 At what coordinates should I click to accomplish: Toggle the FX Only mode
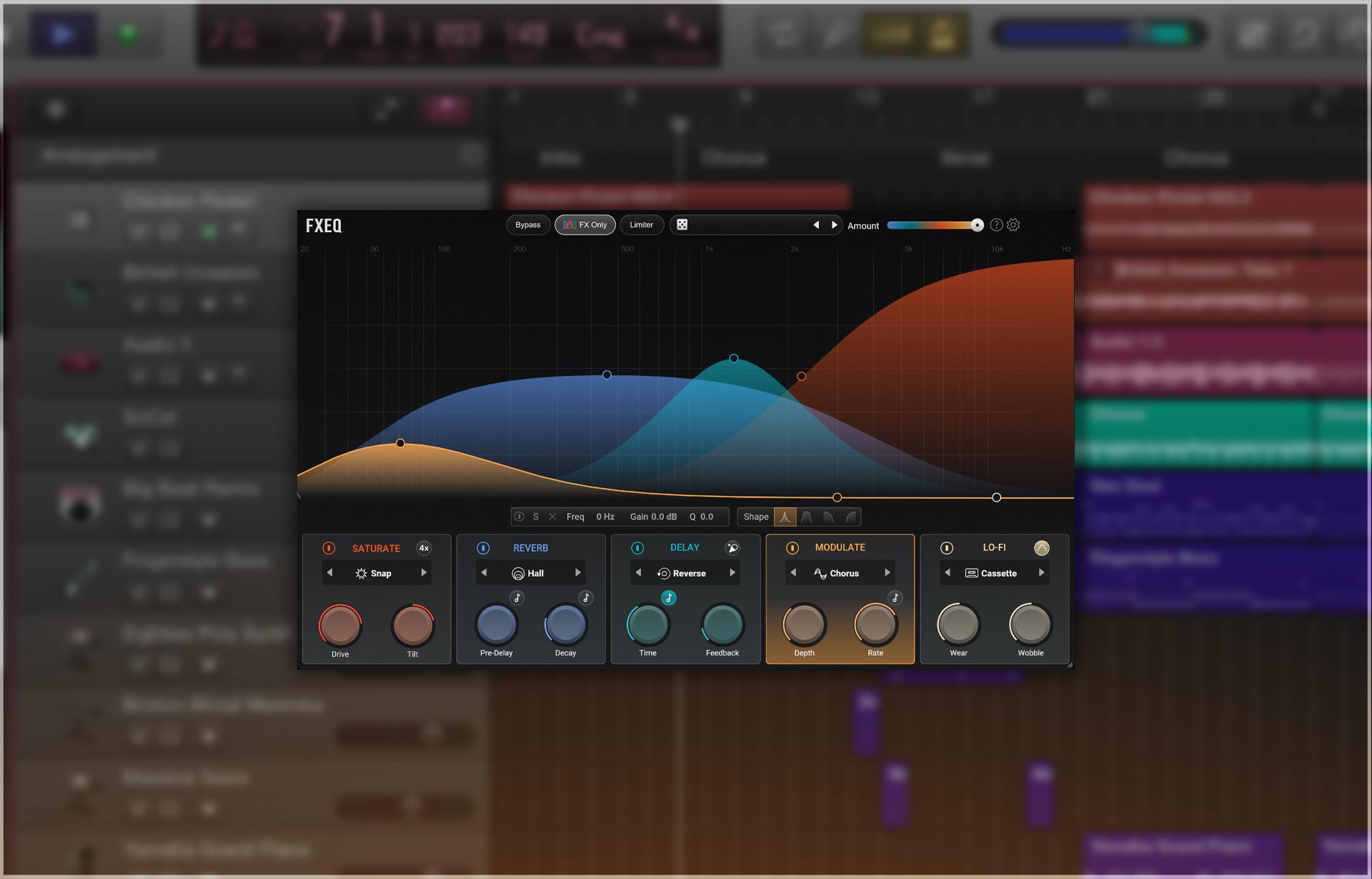coord(585,225)
